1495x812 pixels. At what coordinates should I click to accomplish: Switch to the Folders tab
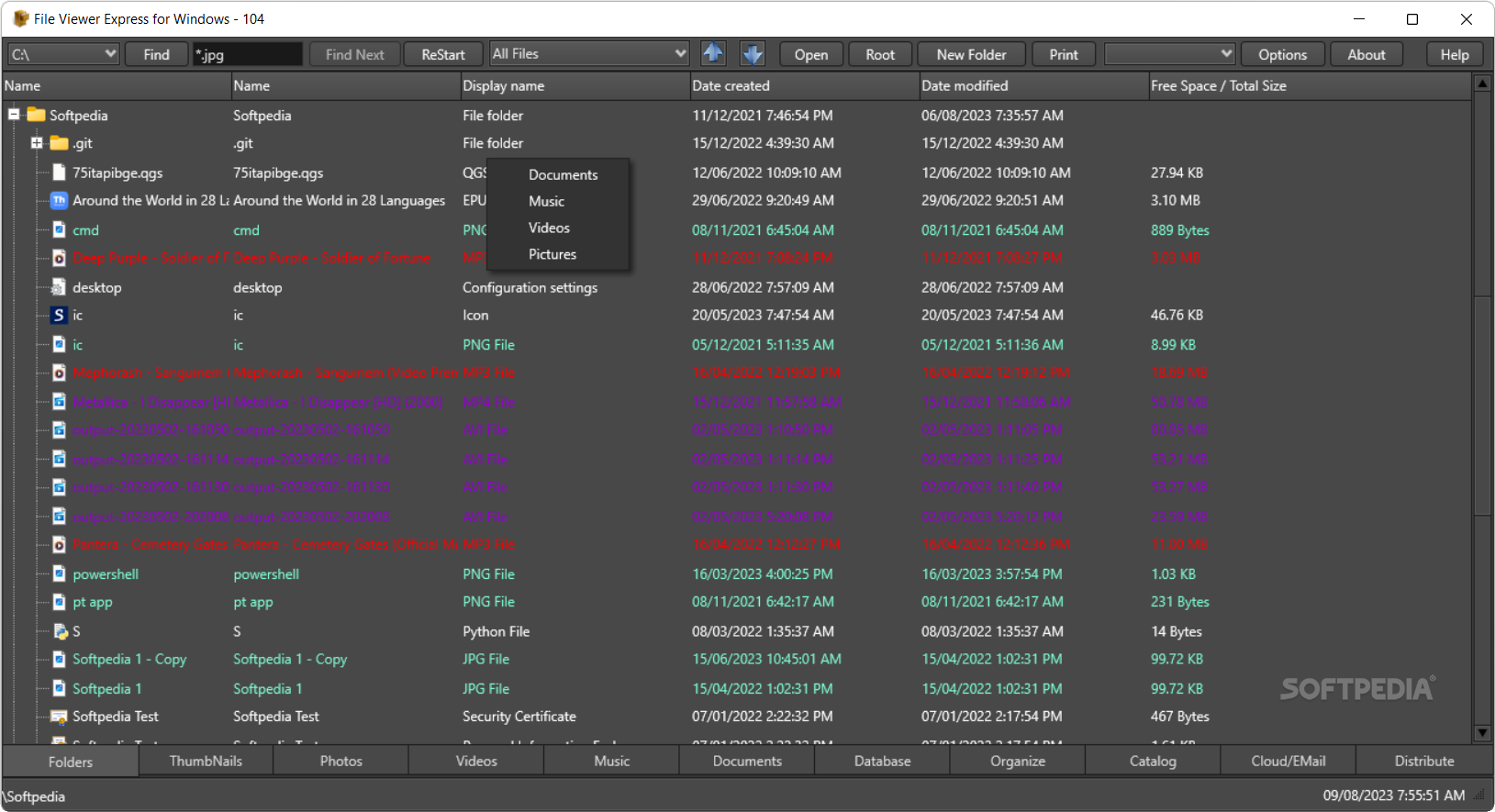71,762
